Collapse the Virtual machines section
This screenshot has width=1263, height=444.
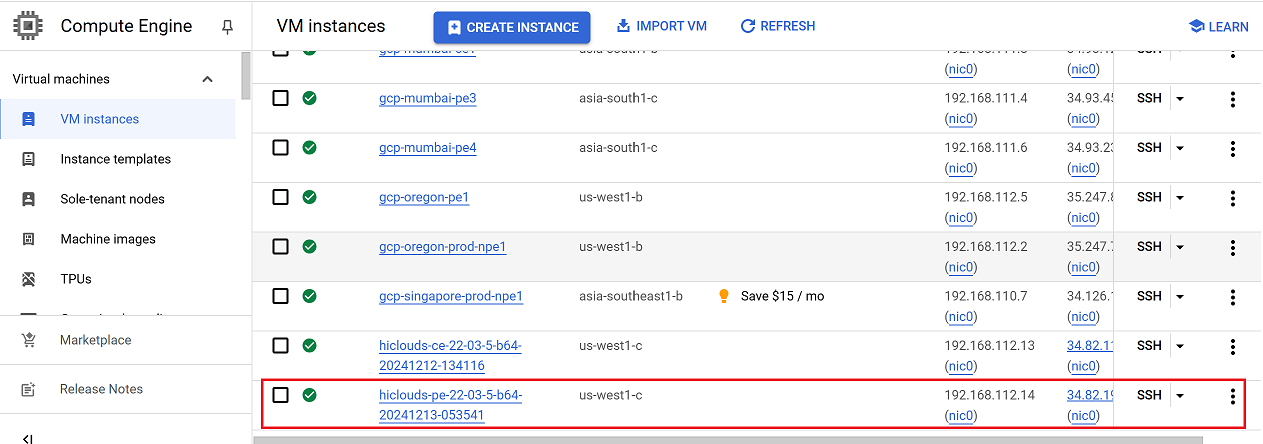click(x=207, y=79)
